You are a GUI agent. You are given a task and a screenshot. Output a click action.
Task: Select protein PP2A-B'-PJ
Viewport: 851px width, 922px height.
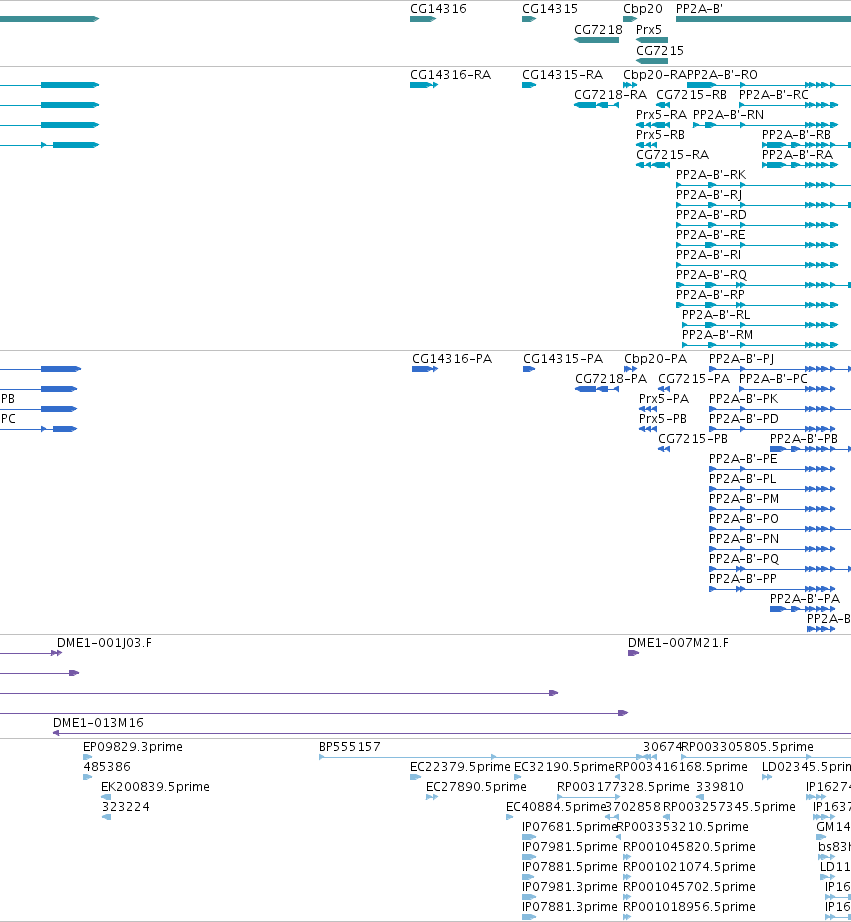[742, 359]
